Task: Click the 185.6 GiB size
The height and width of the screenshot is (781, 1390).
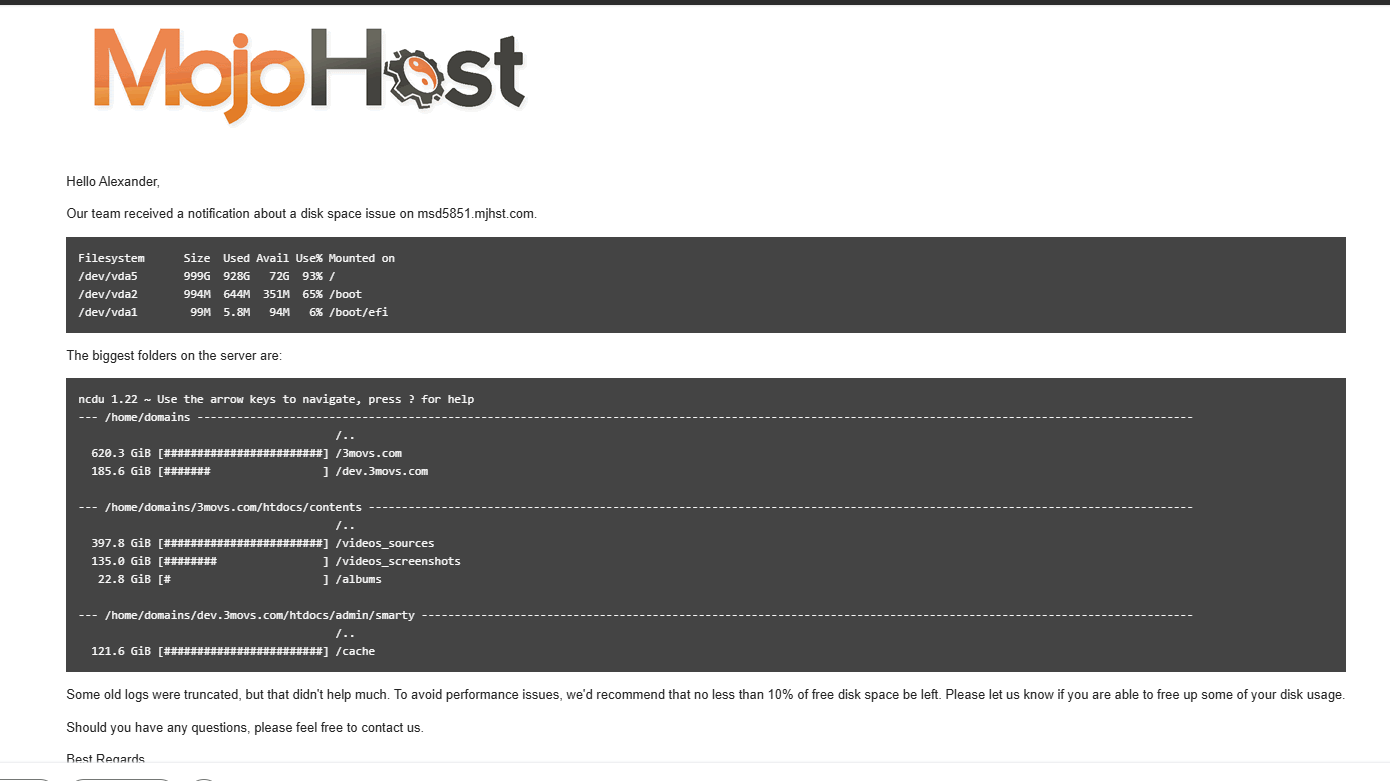Action: click(x=121, y=471)
